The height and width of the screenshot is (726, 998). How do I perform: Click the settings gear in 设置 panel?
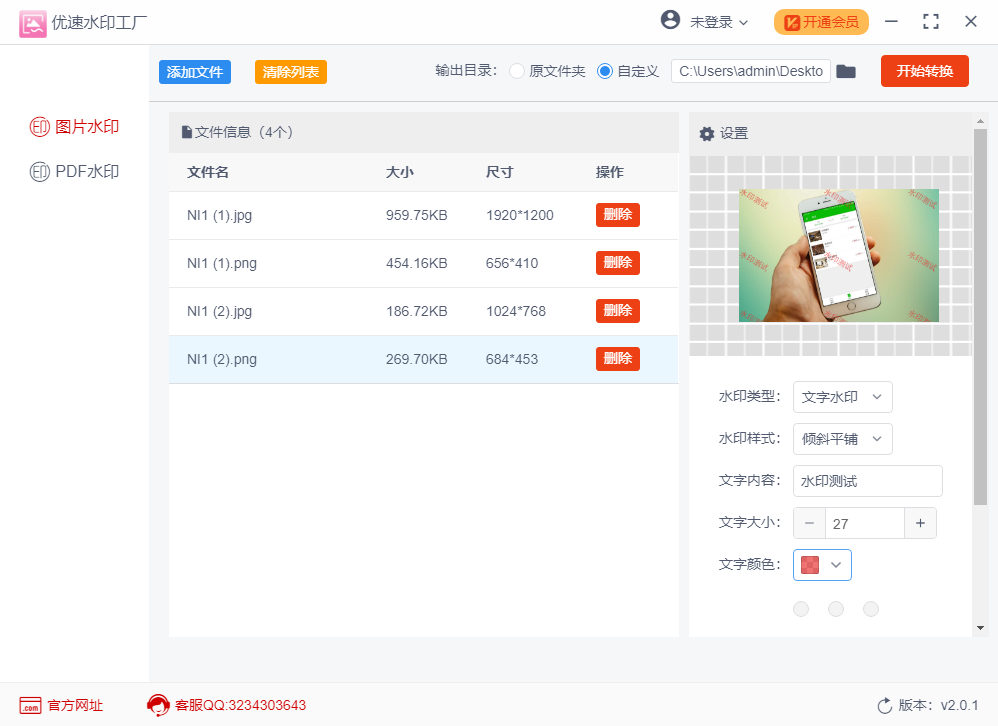[x=707, y=133]
